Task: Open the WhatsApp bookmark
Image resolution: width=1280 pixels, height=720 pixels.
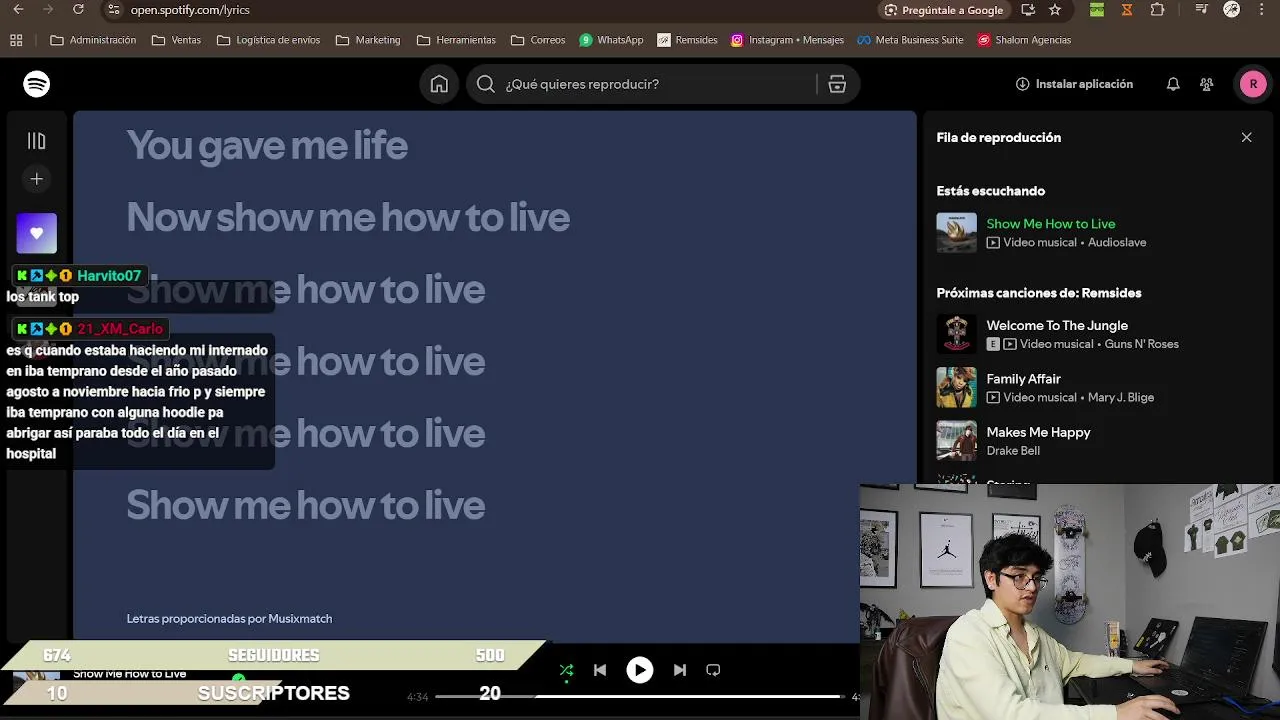Action: tap(611, 40)
